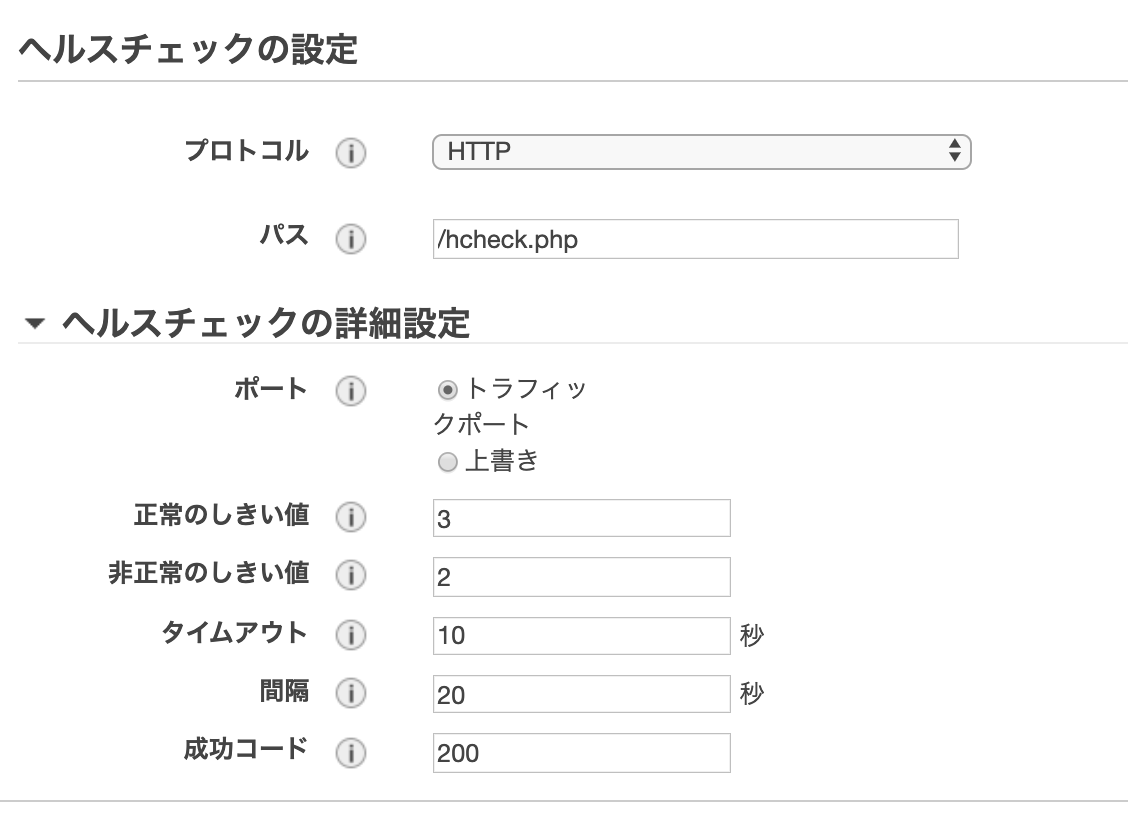
Task: Collapse ヘルスチェックの詳細設定 section triangle
Action: click(35, 323)
